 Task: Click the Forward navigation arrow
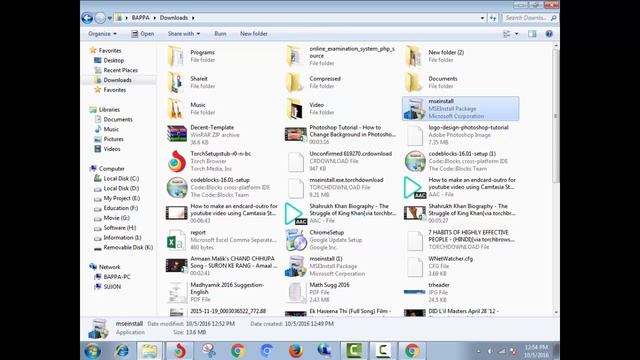coord(100,18)
